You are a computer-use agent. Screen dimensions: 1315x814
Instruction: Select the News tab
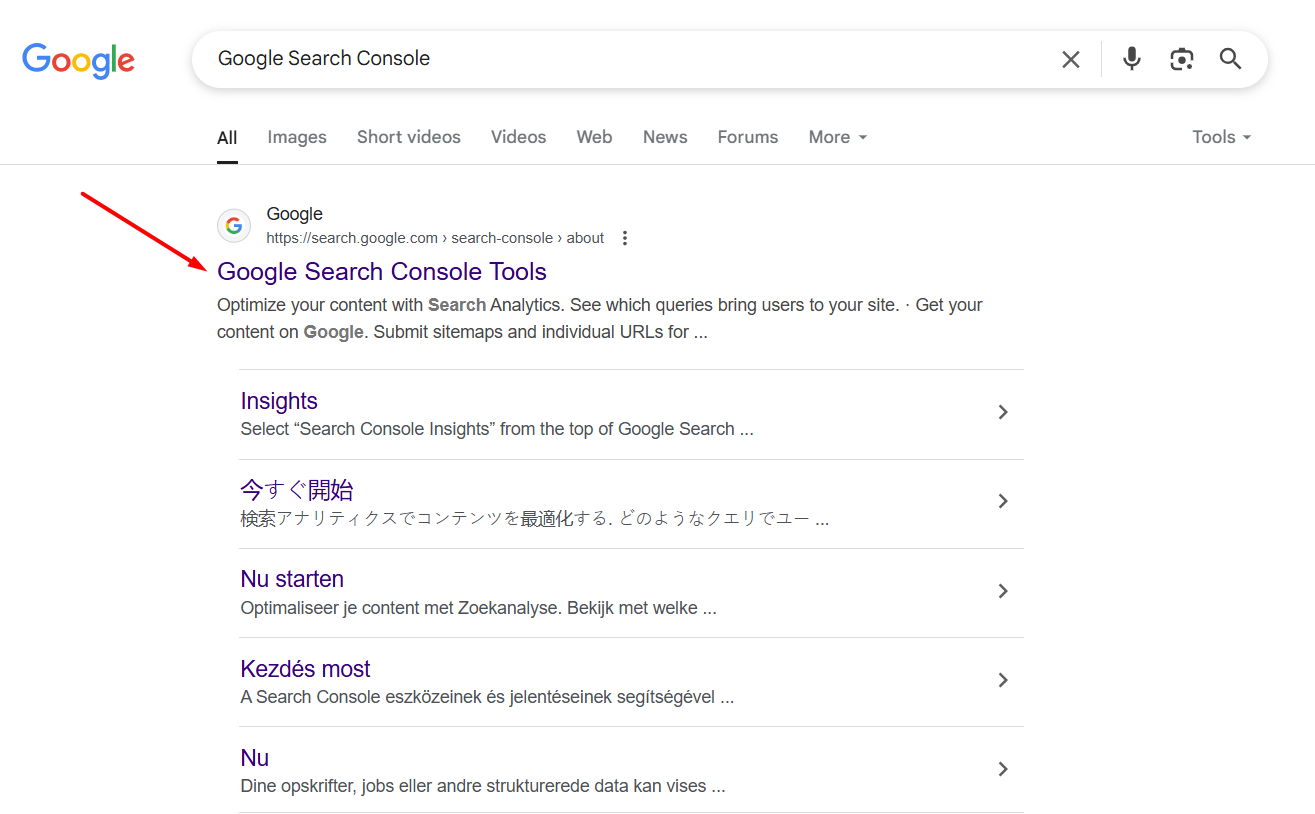(665, 137)
